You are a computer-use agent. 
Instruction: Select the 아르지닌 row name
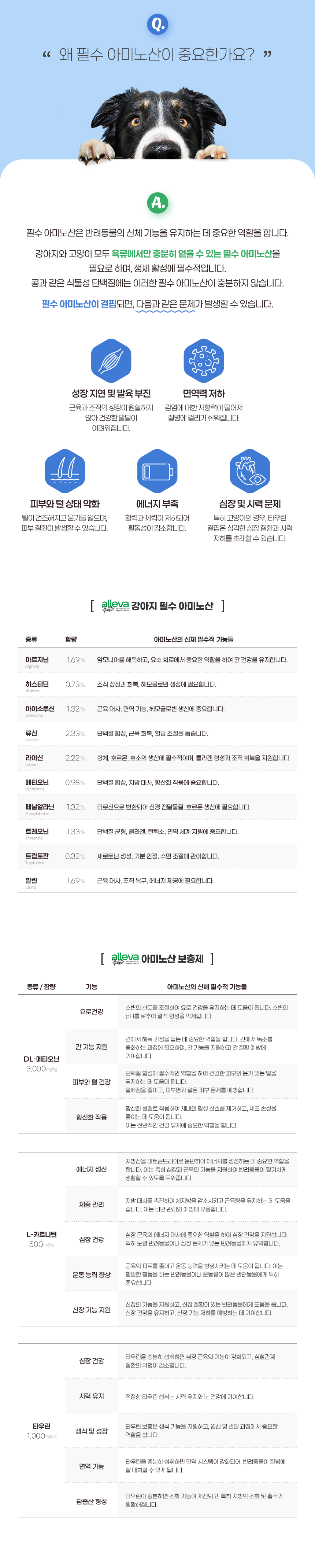pos(37,660)
